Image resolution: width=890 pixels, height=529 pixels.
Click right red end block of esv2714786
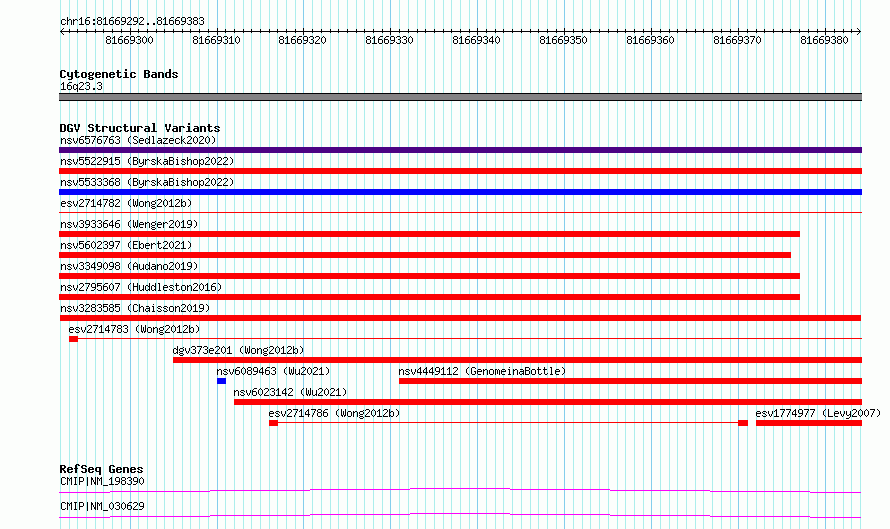(x=743, y=423)
